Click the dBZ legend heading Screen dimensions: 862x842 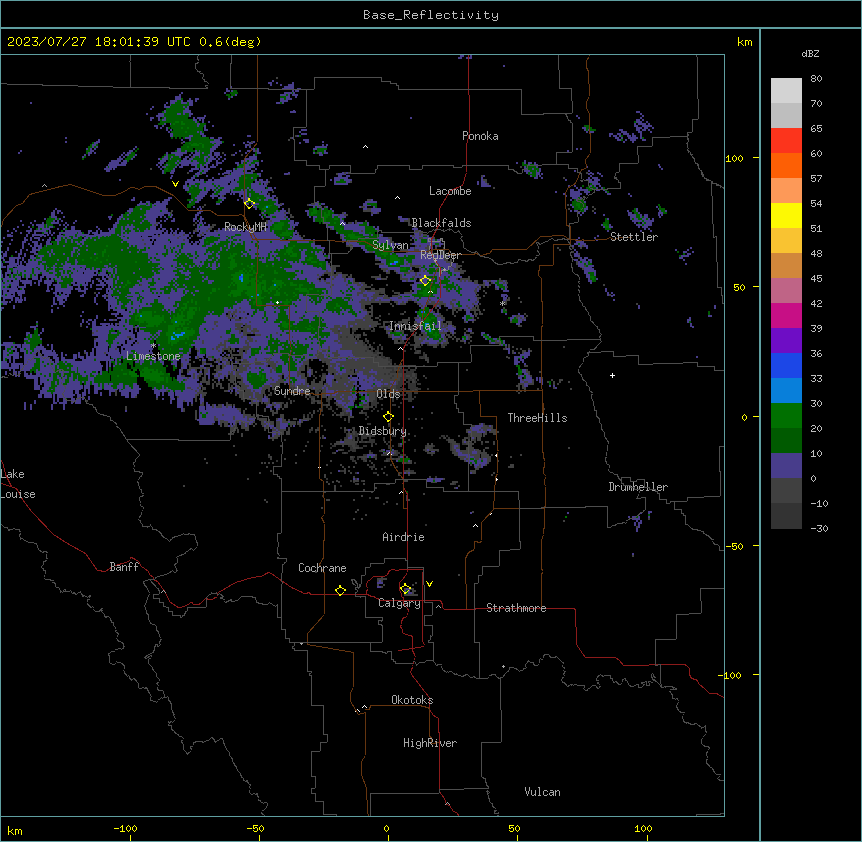(810, 54)
